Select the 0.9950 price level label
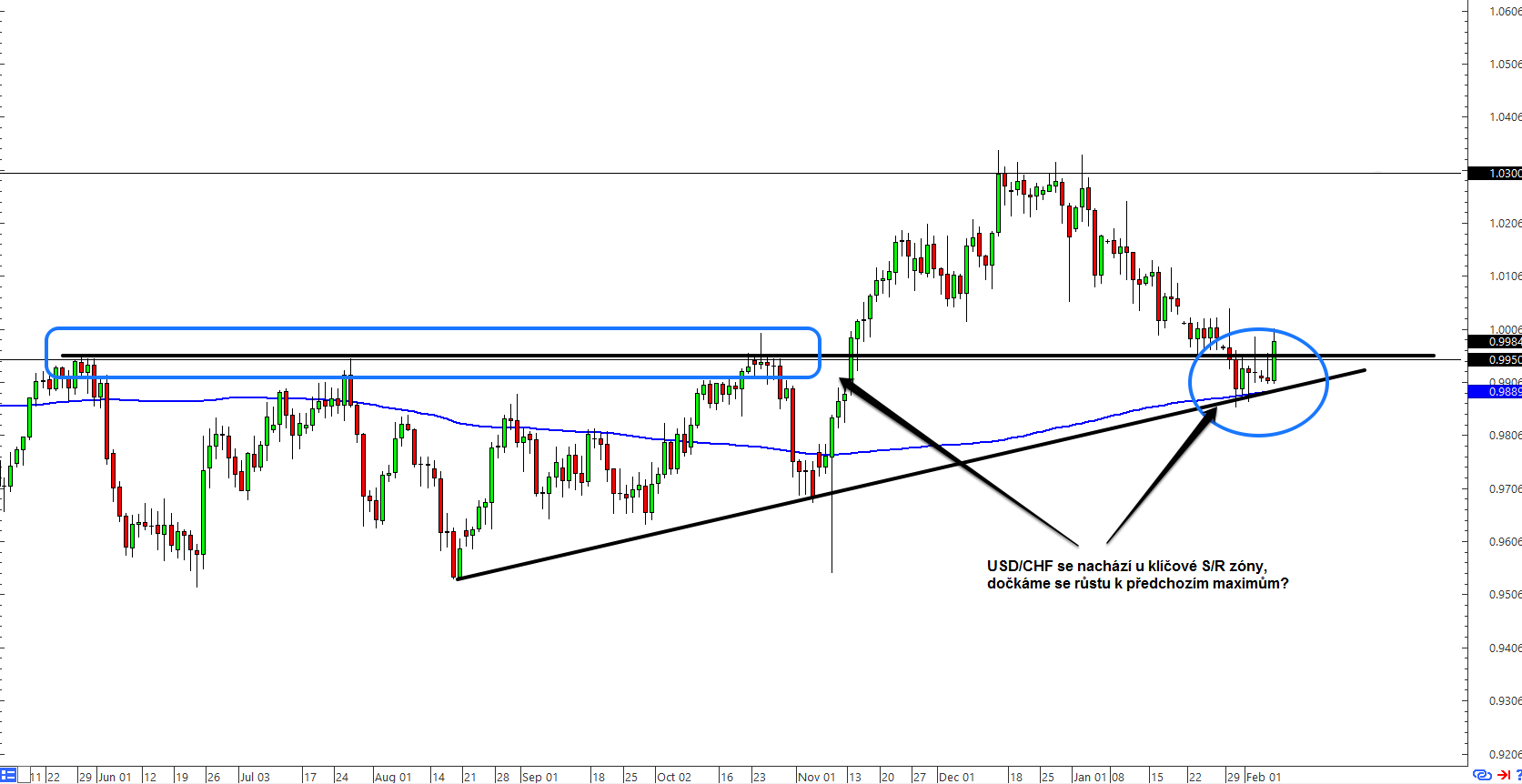The height and width of the screenshot is (784, 1522). pyautogui.click(x=1495, y=360)
